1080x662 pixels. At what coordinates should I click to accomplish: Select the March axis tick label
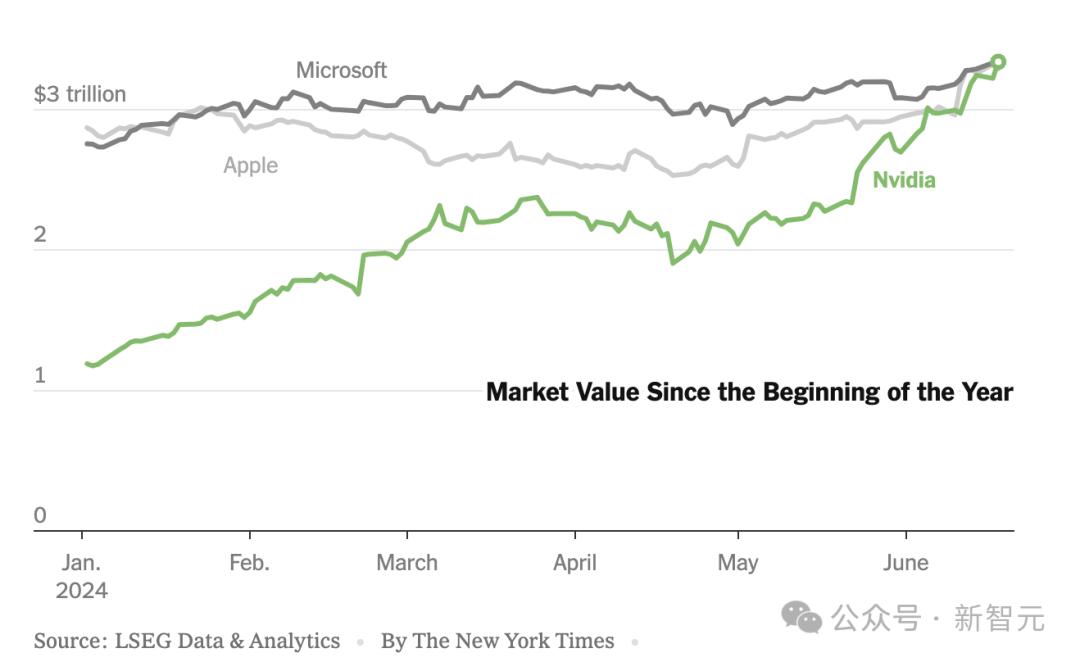tap(407, 563)
